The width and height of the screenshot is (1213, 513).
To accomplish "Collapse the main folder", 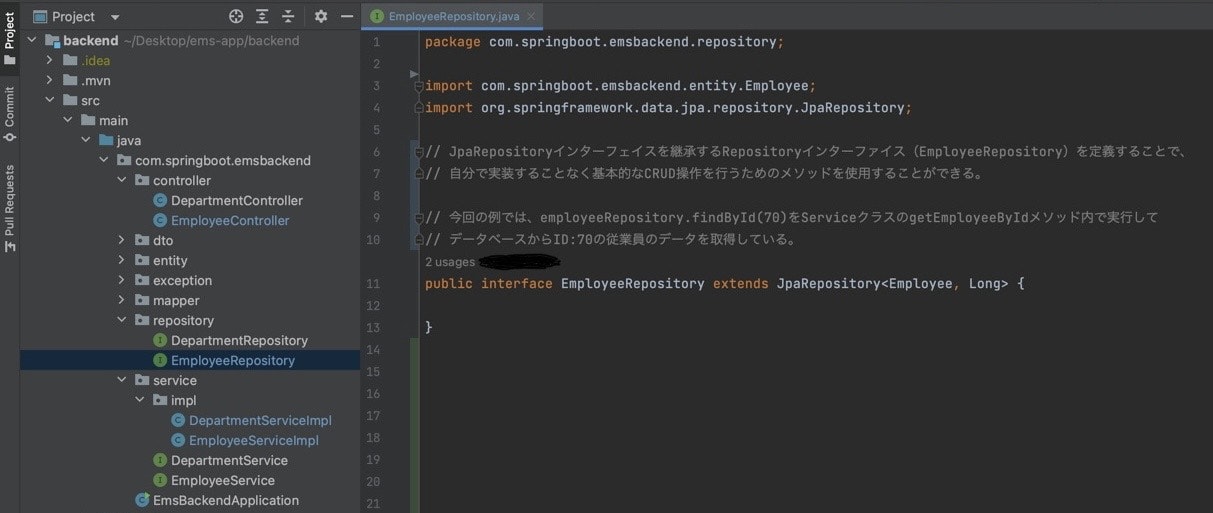I will (68, 120).
